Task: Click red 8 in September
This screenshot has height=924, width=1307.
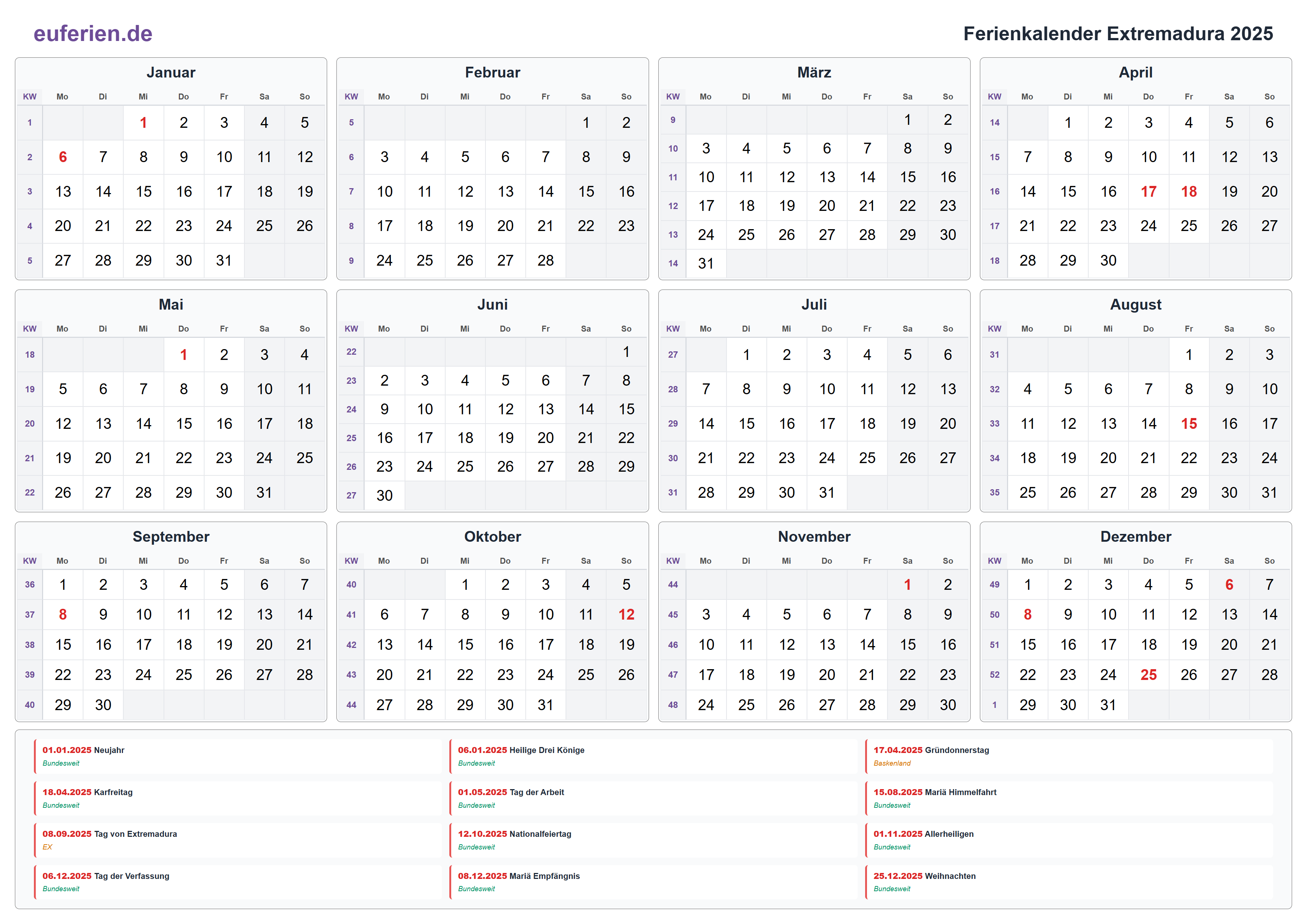Action: pos(63,614)
